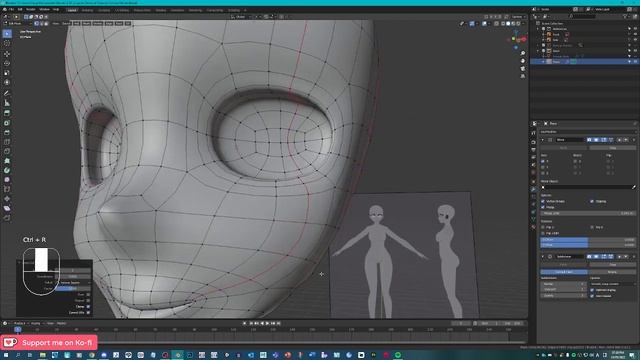
Task: Collapse the References collection in outliner
Action: click(538, 29)
